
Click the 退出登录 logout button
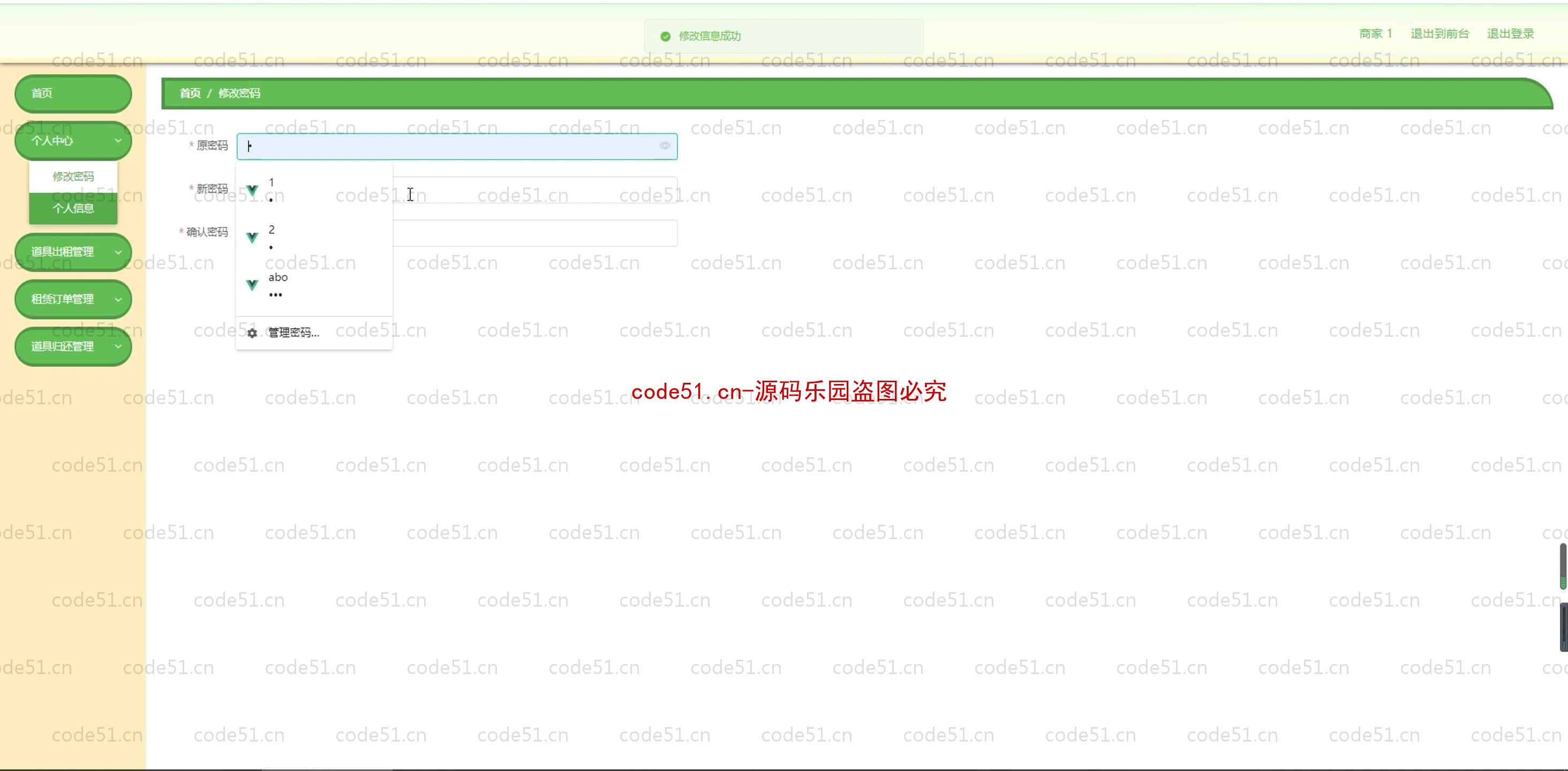click(1511, 33)
